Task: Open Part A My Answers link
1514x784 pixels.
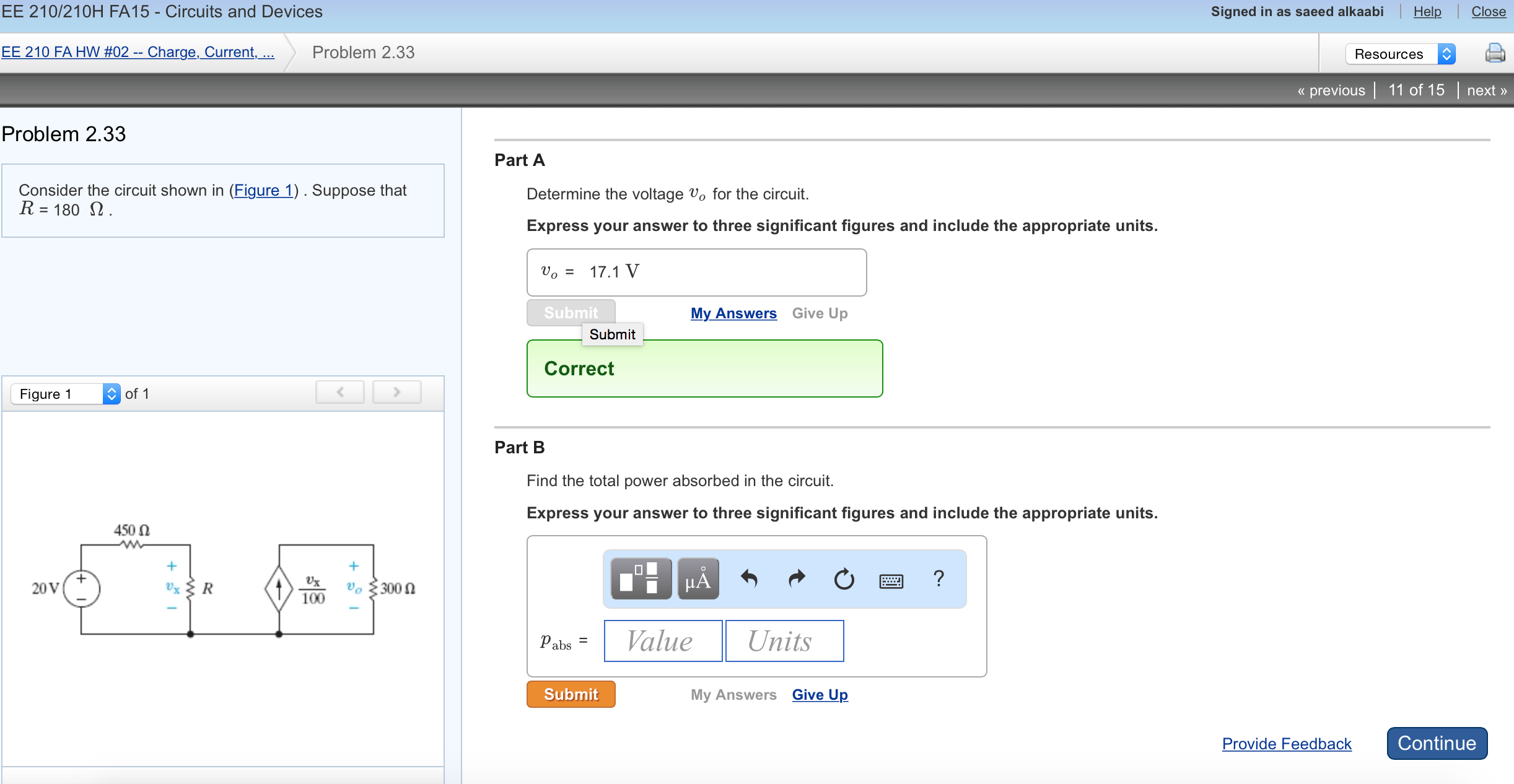Action: pos(733,313)
